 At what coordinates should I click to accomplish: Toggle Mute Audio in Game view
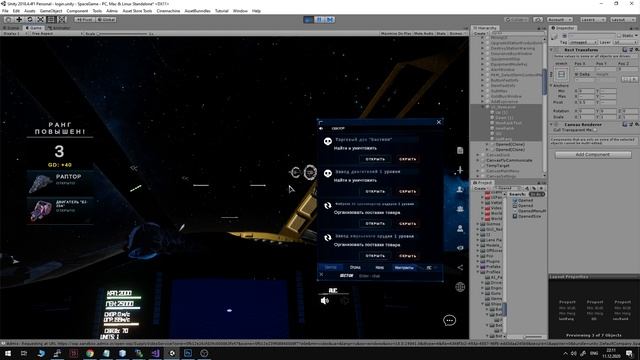tap(424, 33)
